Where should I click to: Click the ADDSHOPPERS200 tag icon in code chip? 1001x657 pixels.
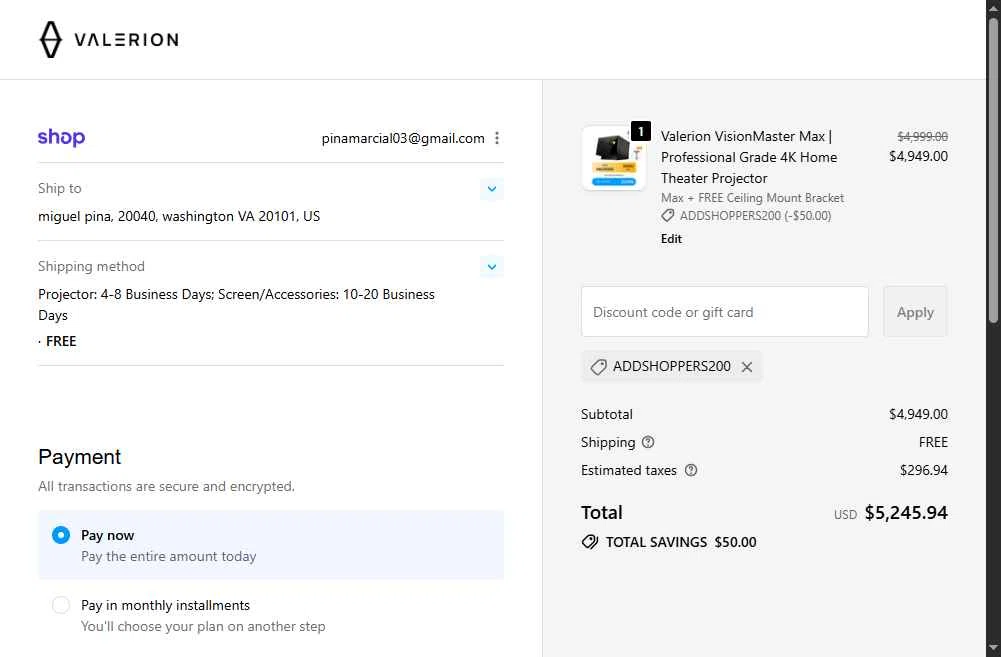click(x=598, y=366)
